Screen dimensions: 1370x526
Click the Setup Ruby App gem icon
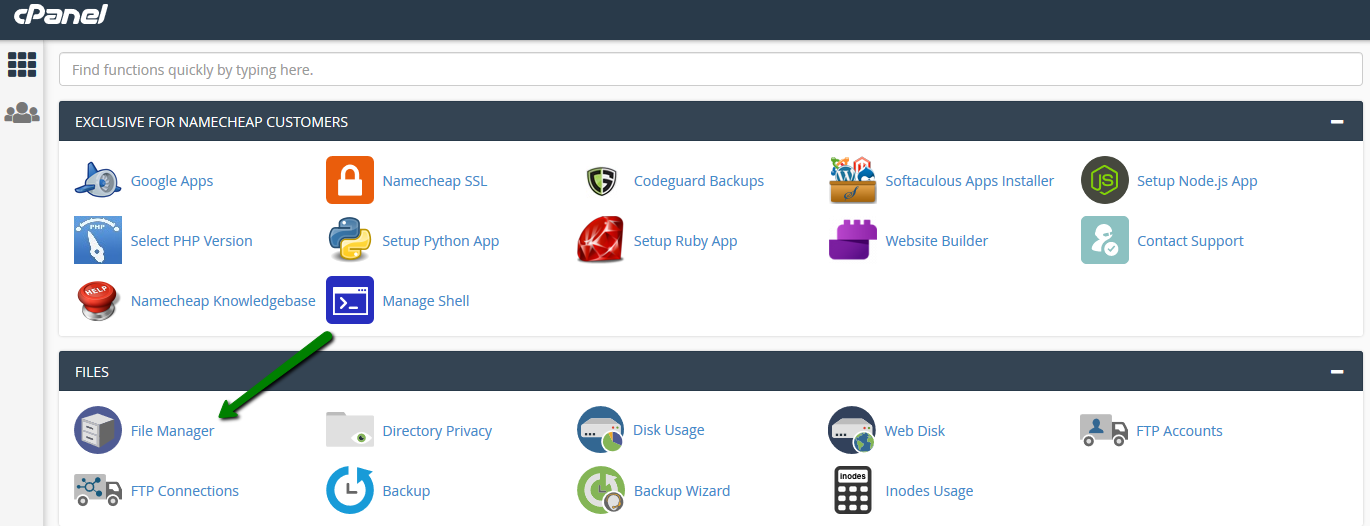pos(601,241)
